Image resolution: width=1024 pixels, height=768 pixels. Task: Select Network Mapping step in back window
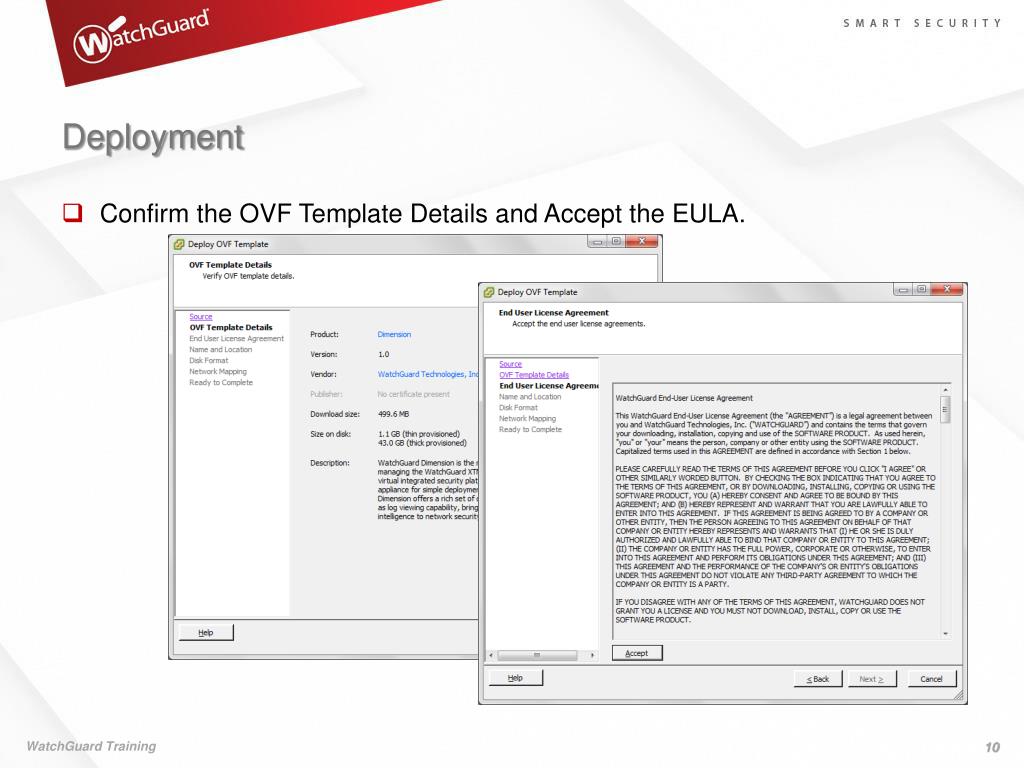(x=218, y=372)
